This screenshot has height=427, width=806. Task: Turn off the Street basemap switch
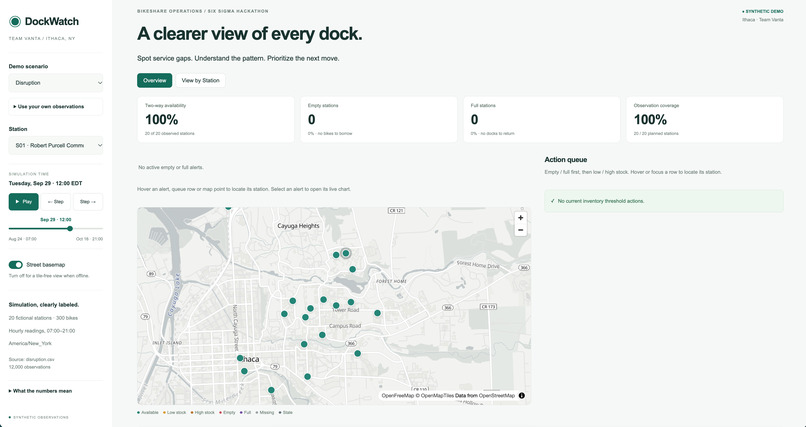tap(16, 265)
